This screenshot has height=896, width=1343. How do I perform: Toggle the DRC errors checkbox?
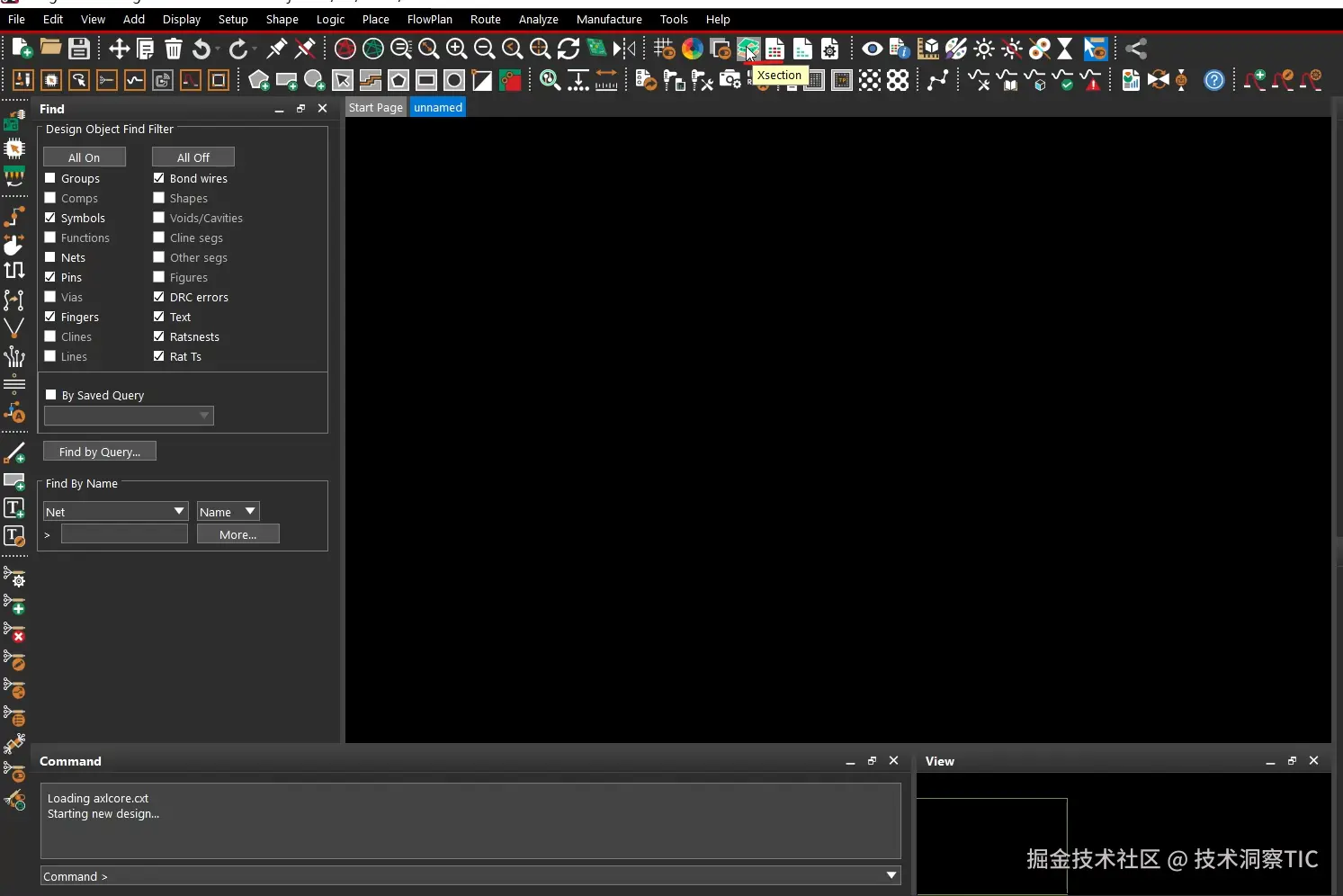tap(159, 297)
